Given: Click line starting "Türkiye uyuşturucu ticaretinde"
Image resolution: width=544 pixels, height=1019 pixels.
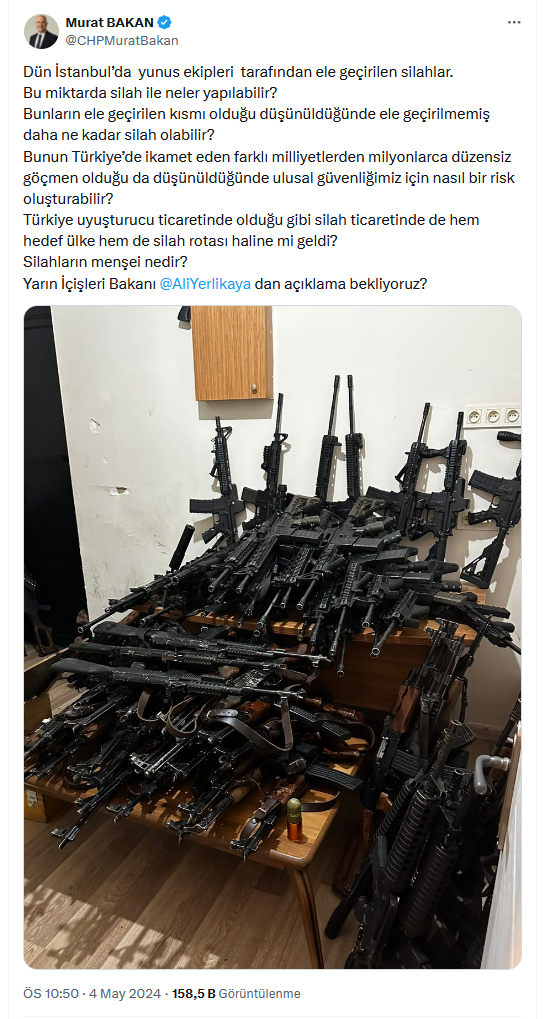Looking at the screenshot, I should [x=251, y=220].
